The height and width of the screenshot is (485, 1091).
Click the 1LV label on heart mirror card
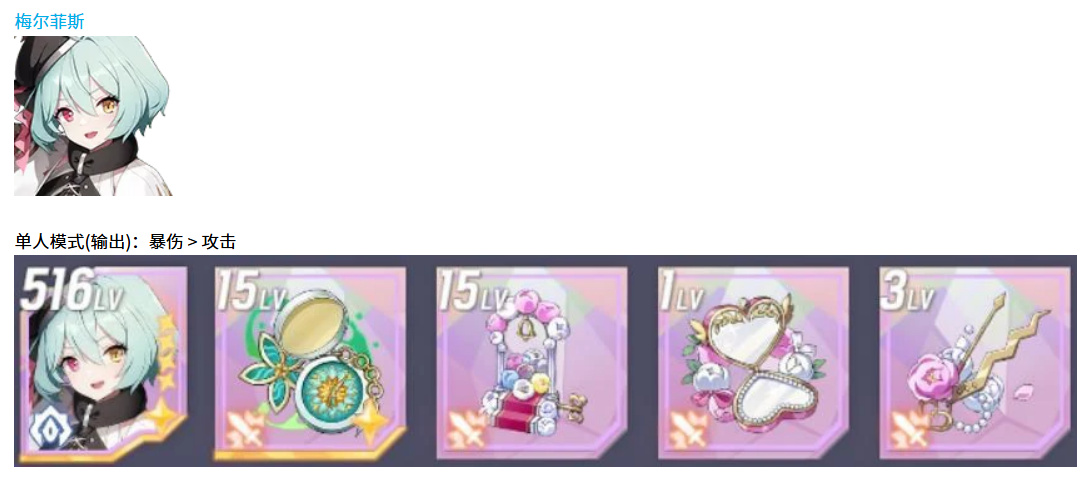(681, 291)
